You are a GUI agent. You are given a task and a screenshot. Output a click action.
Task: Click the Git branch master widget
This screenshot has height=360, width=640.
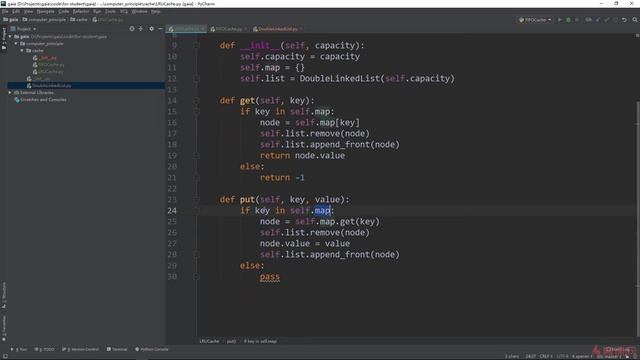pos(608,356)
